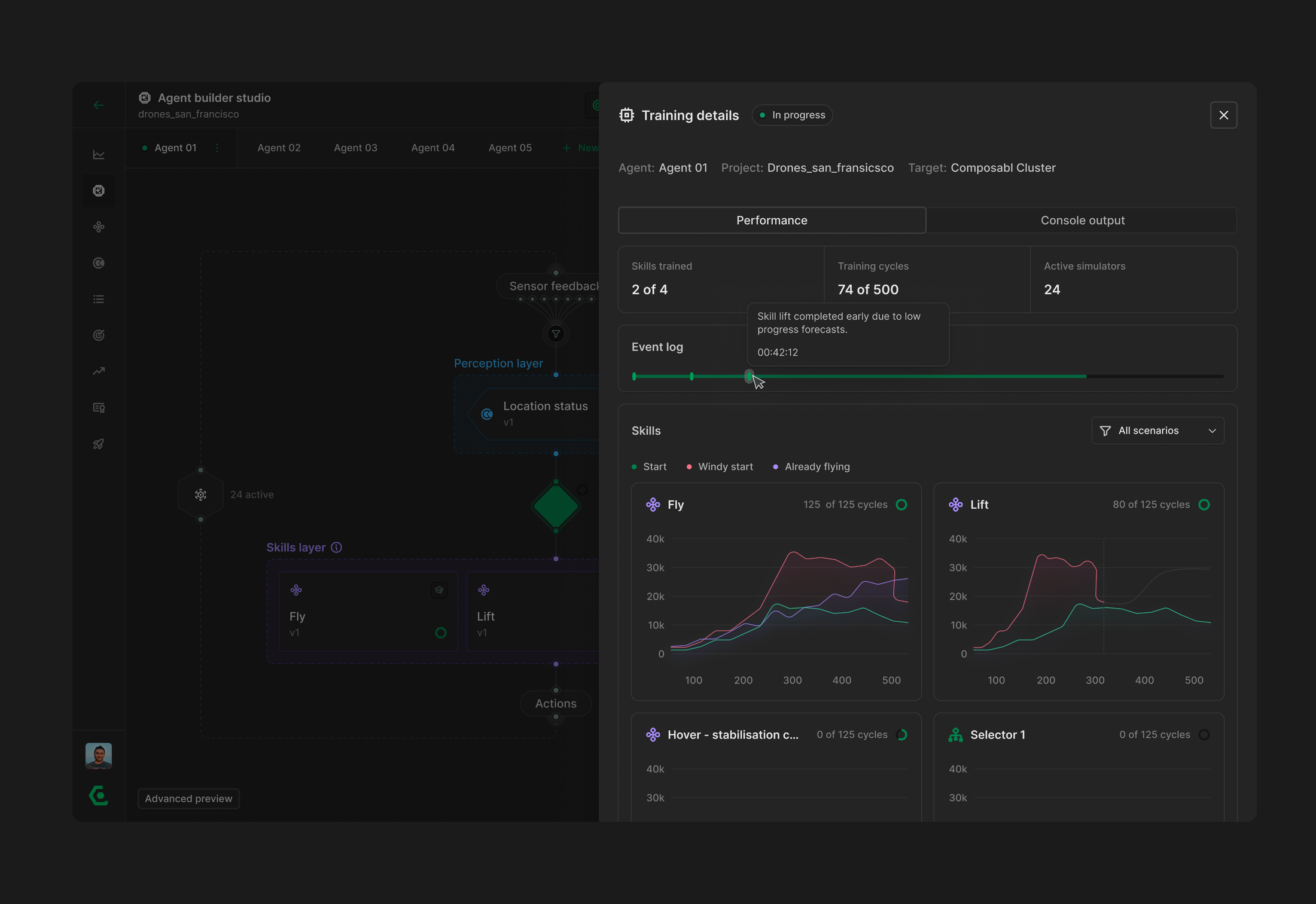Viewport: 1316px width, 904px height.
Task: Select the agent builder chip icon in sidebar
Action: click(99, 191)
